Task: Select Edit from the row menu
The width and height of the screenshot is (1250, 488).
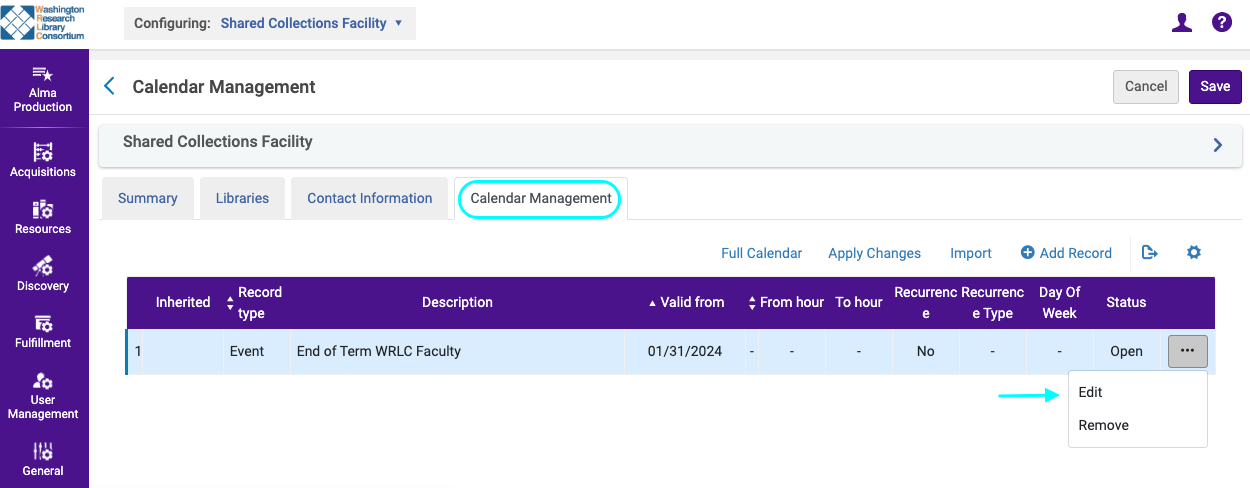Action: (x=1091, y=393)
